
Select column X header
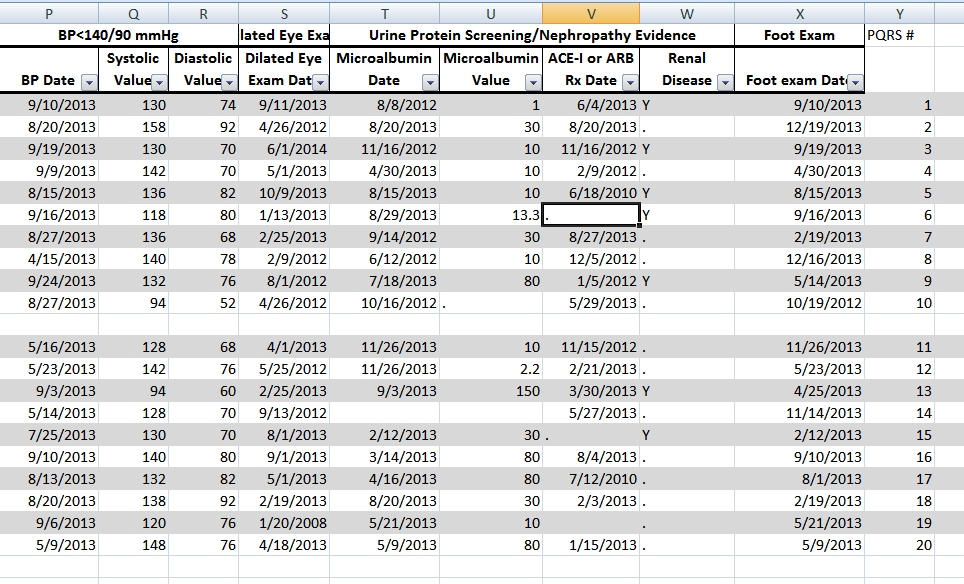[x=799, y=14]
